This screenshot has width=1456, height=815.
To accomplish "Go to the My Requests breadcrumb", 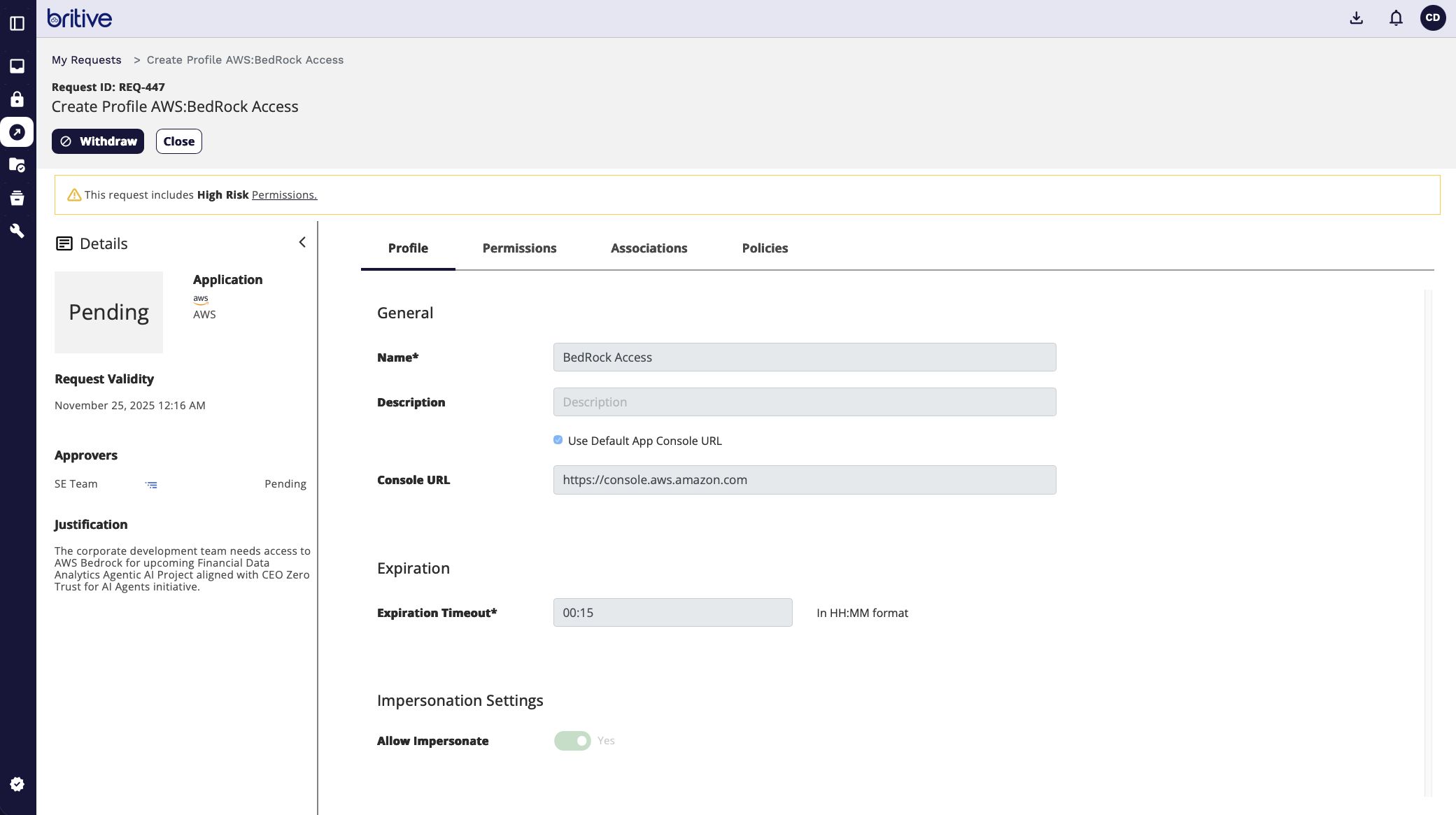I will [86, 60].
